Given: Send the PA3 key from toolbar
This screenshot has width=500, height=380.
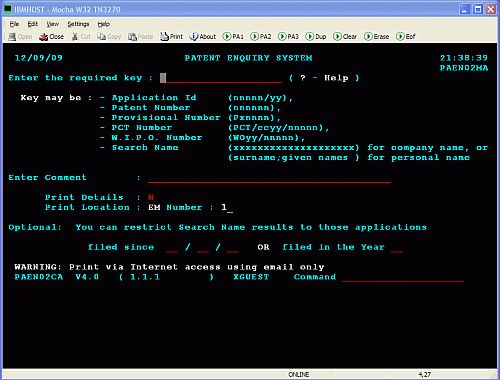Looking at the screenshot, I should point(288,36).
